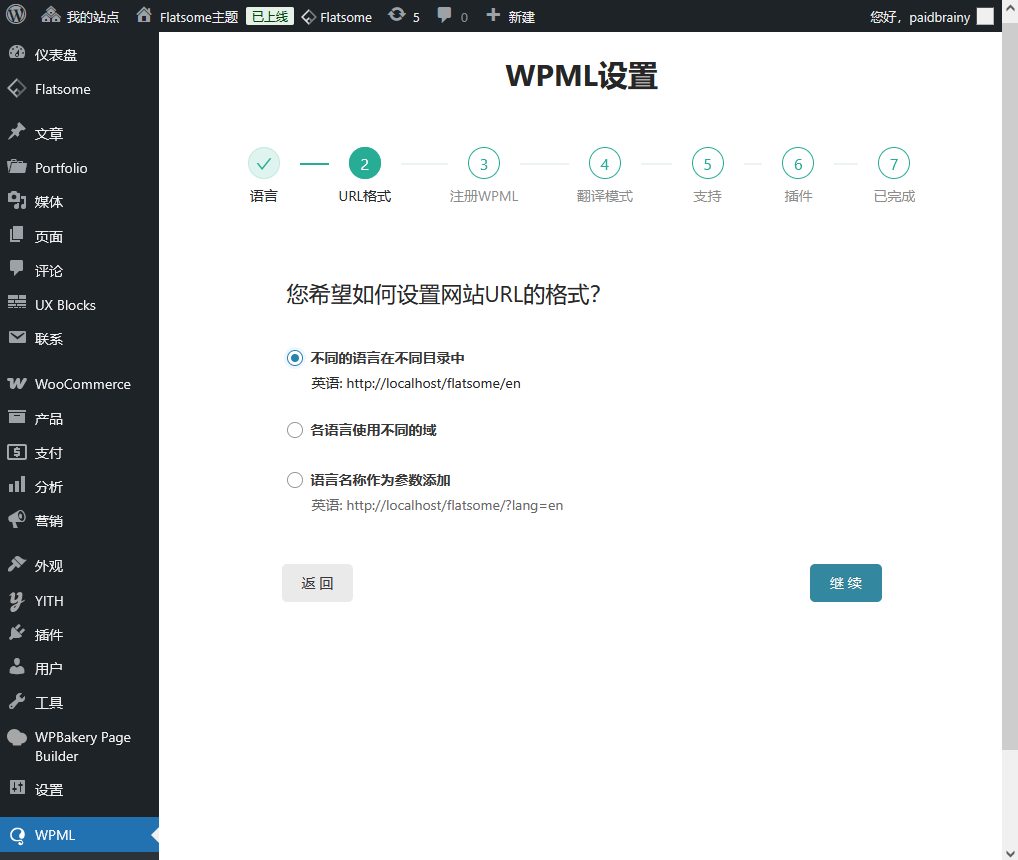The height and width of the screenshot is (860, 1018).
Task: Click the 设置 sliders icon in sidebar
Action: (x=17, y=789)
